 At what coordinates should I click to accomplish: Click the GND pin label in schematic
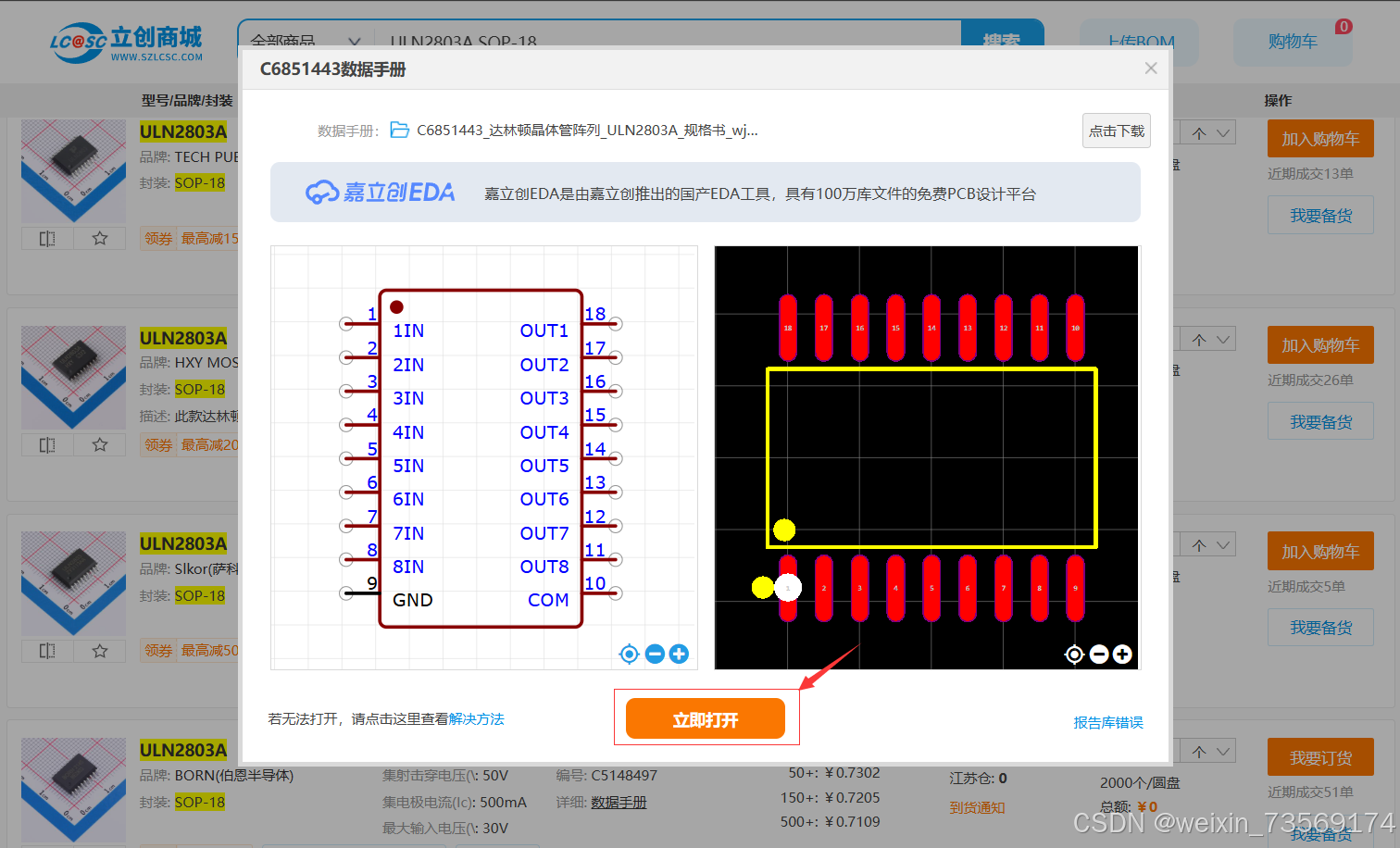pyautogui.click(x=413, y=600)
